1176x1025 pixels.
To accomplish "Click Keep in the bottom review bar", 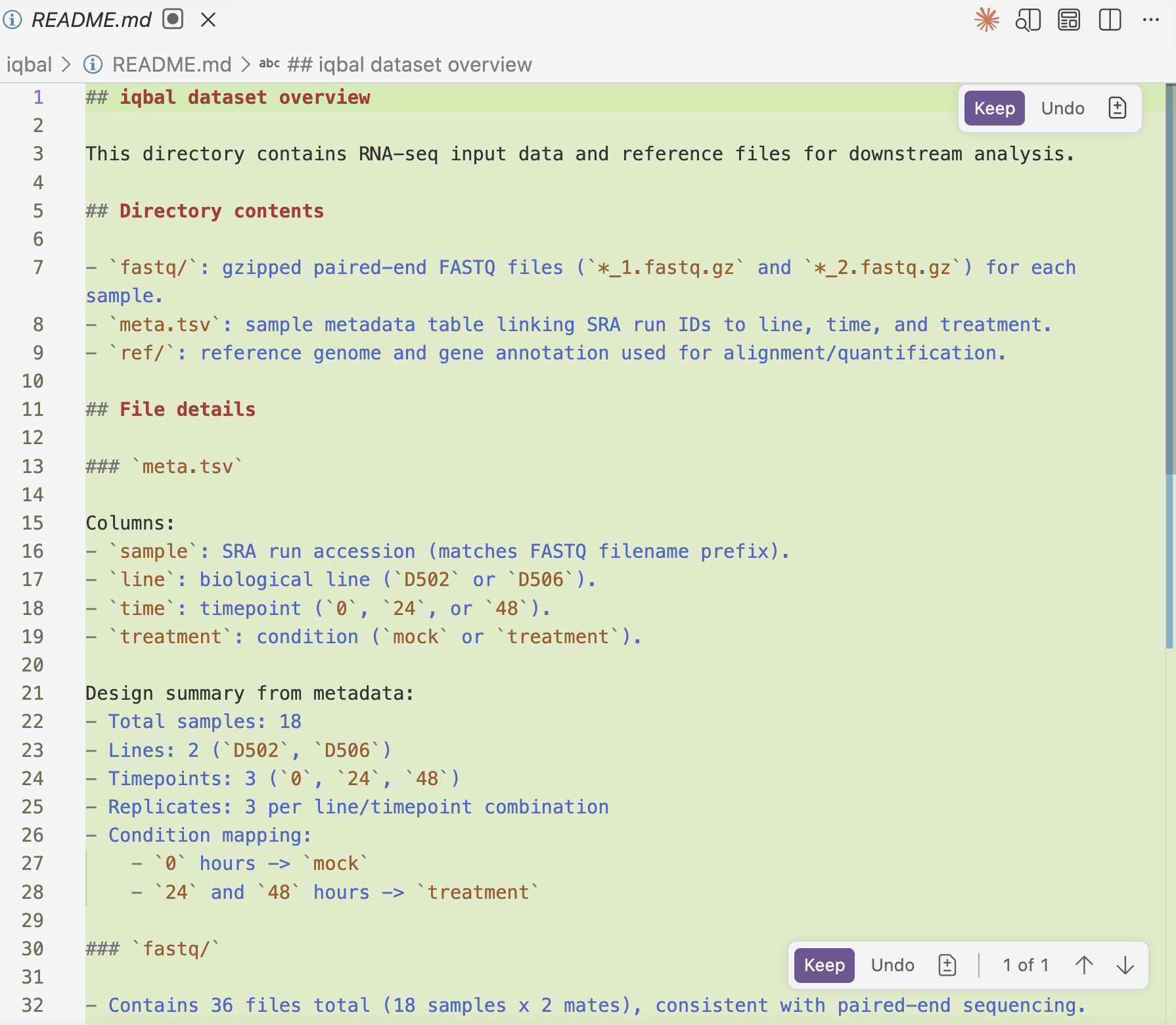I will pos(824,965).
